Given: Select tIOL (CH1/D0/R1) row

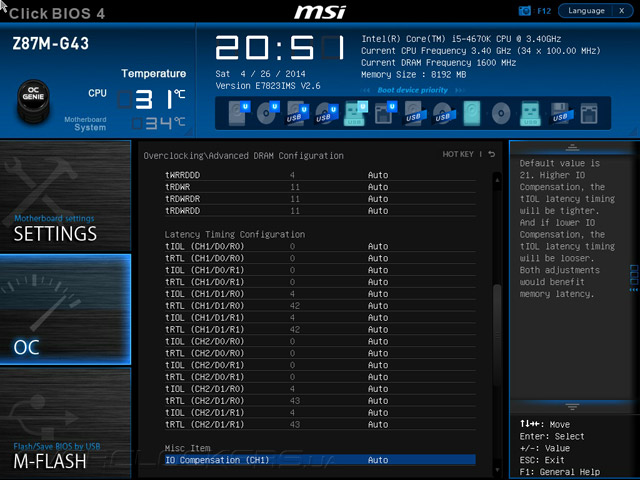Looking at the screenshot, I should click(x=320, y=270).
